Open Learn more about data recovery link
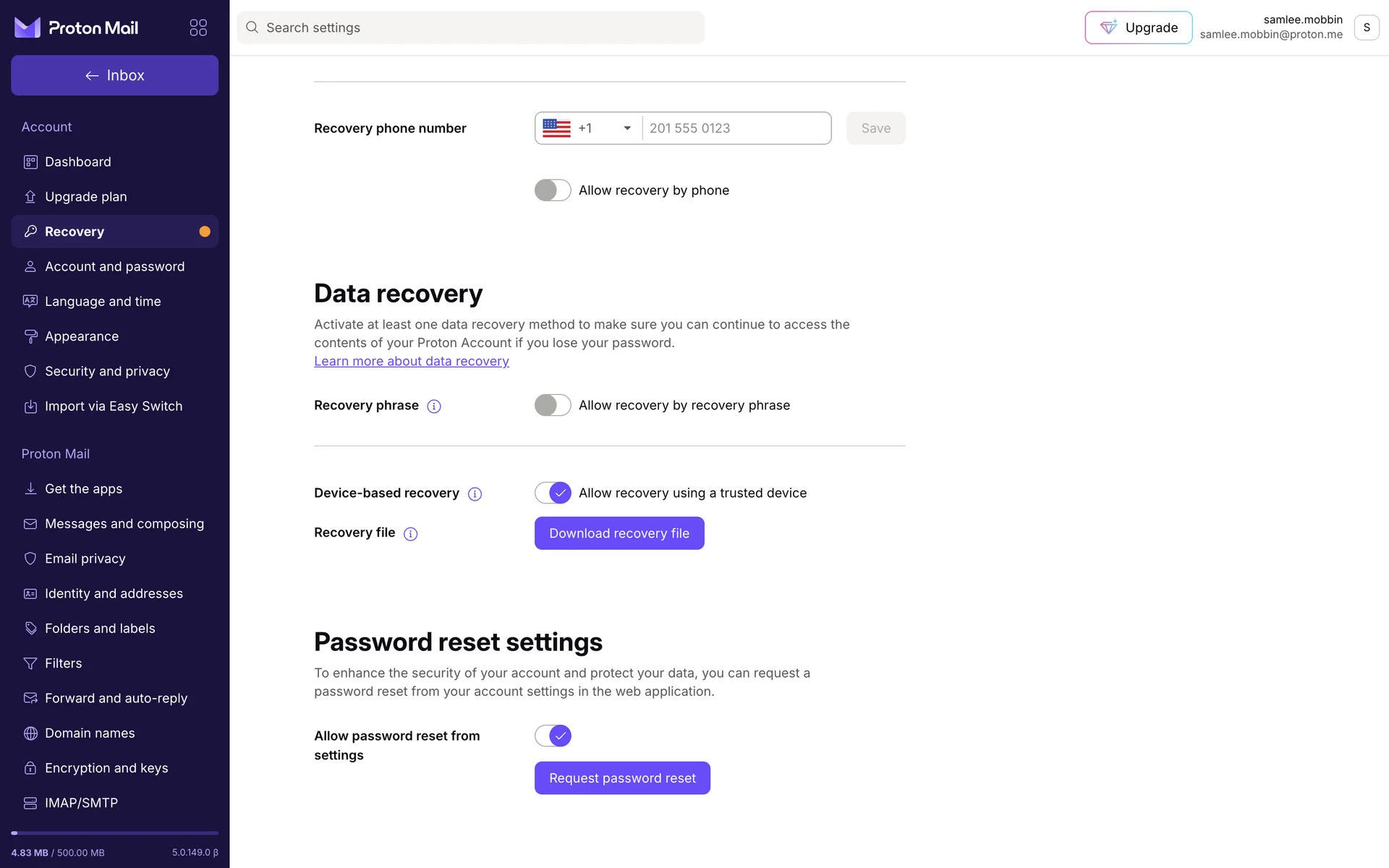This screenshot has height=868, width=1389. tap(412, 361)
